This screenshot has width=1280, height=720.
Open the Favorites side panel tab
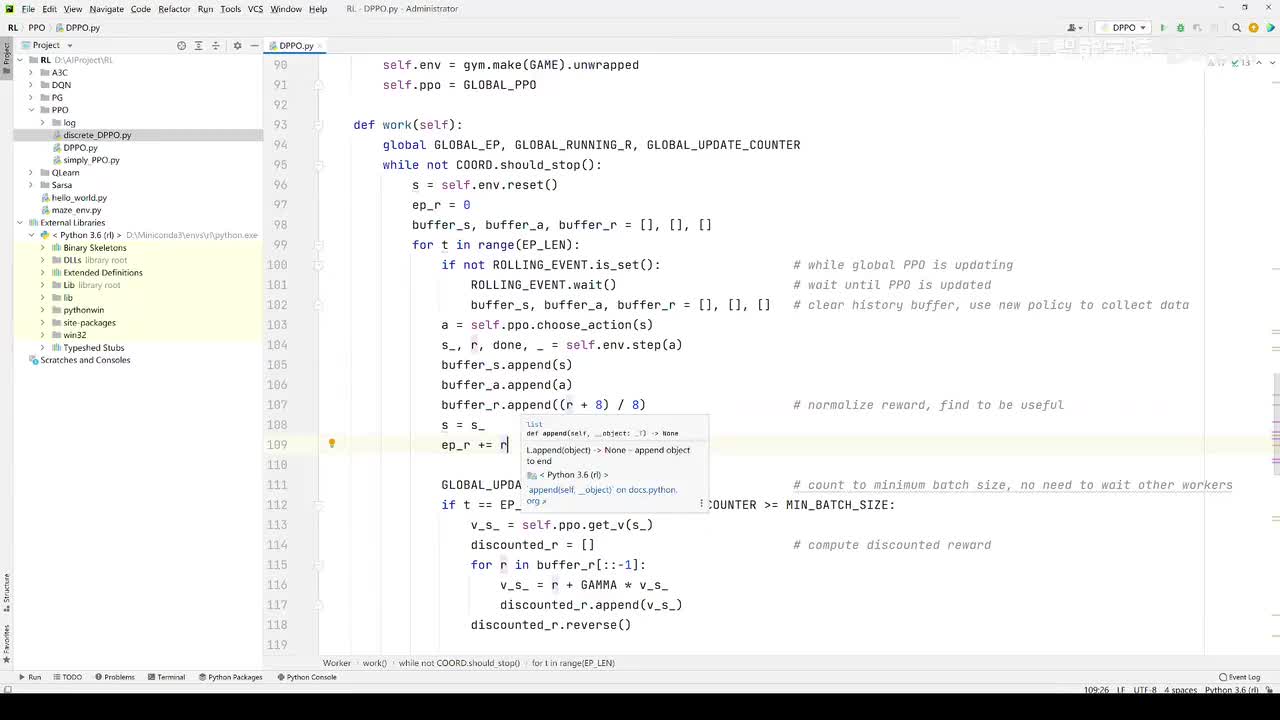point(6,644)
